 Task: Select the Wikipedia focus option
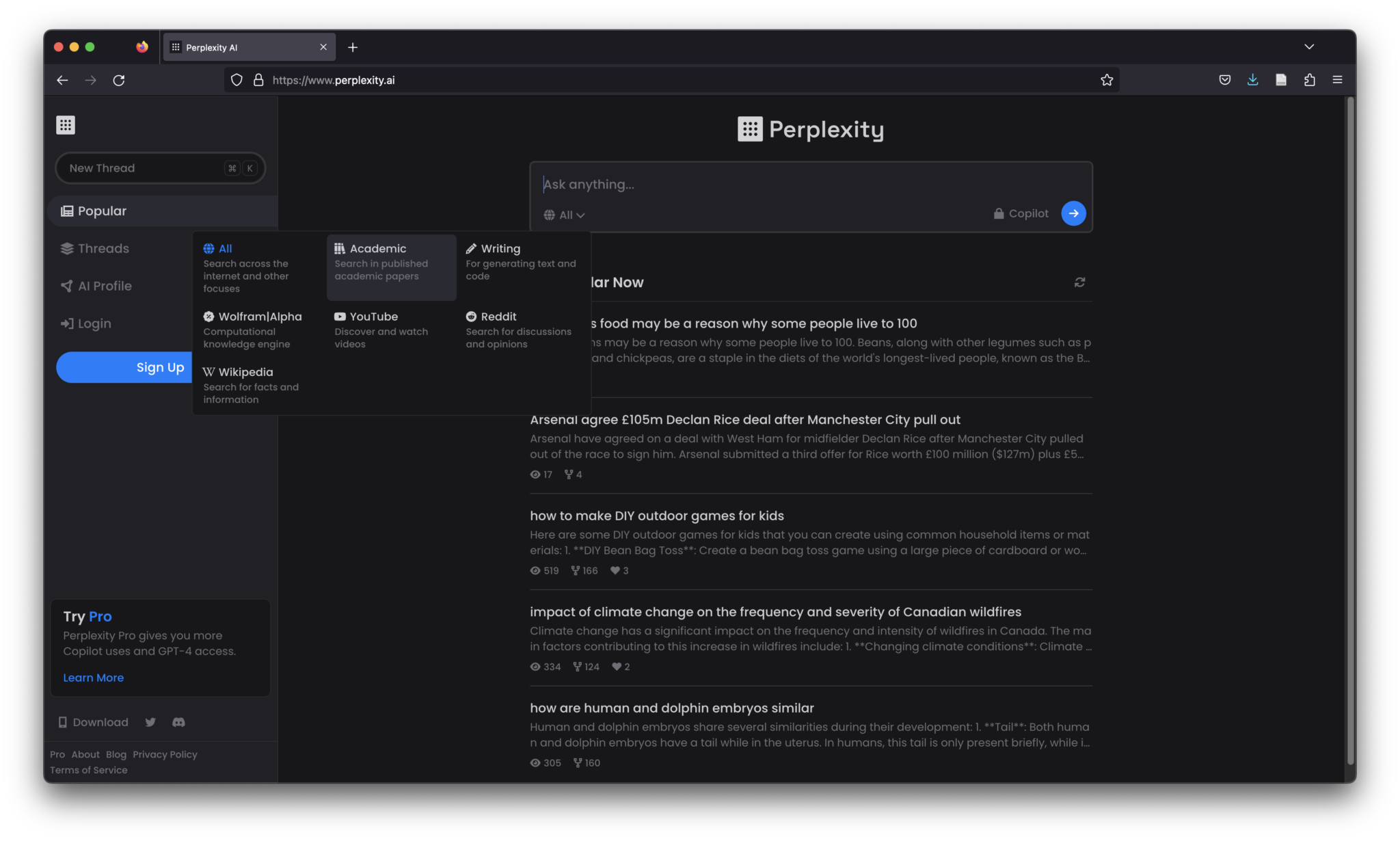[260, 385]
